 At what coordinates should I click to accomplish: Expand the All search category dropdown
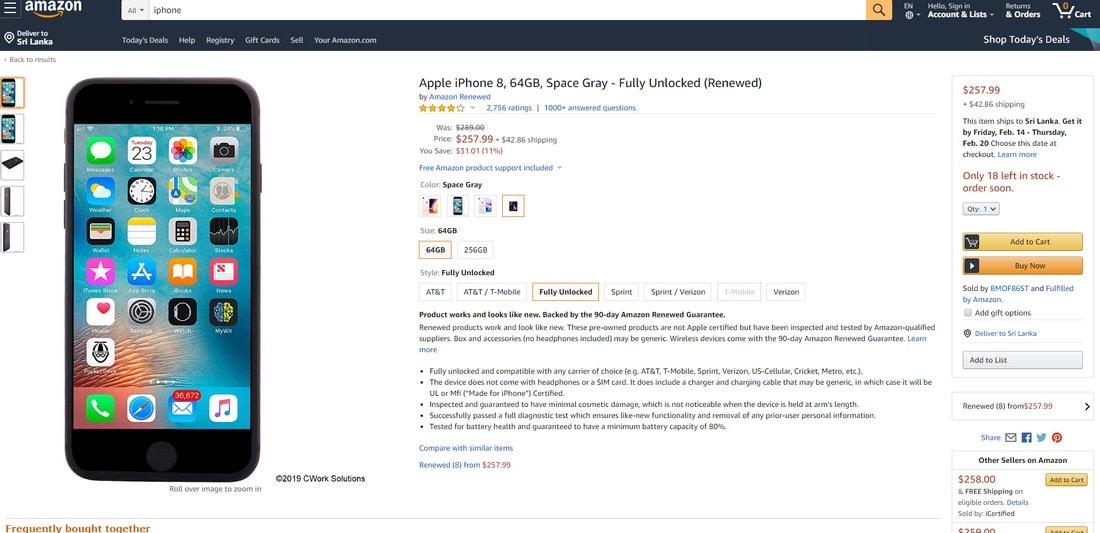(137, 10)
